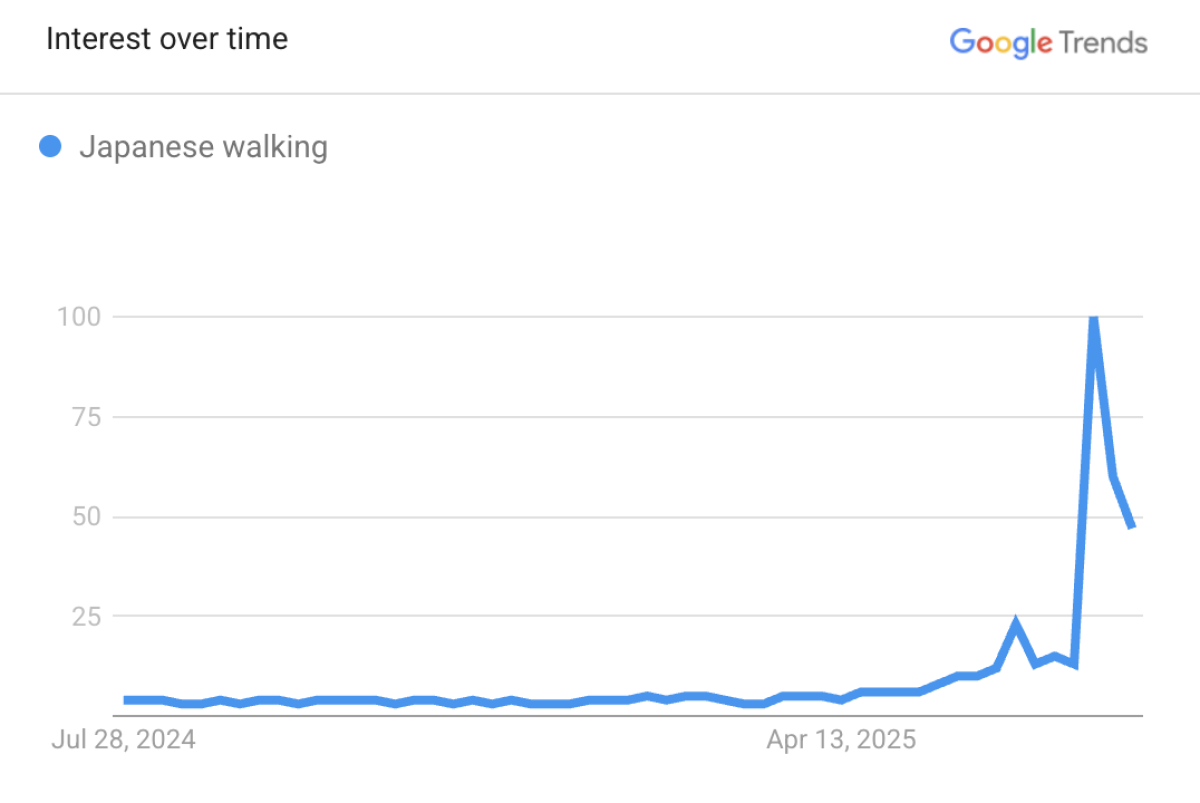Click the Google Trends logo
Viewport: 1200px width, 803px height.
(x=1049, y=43)
